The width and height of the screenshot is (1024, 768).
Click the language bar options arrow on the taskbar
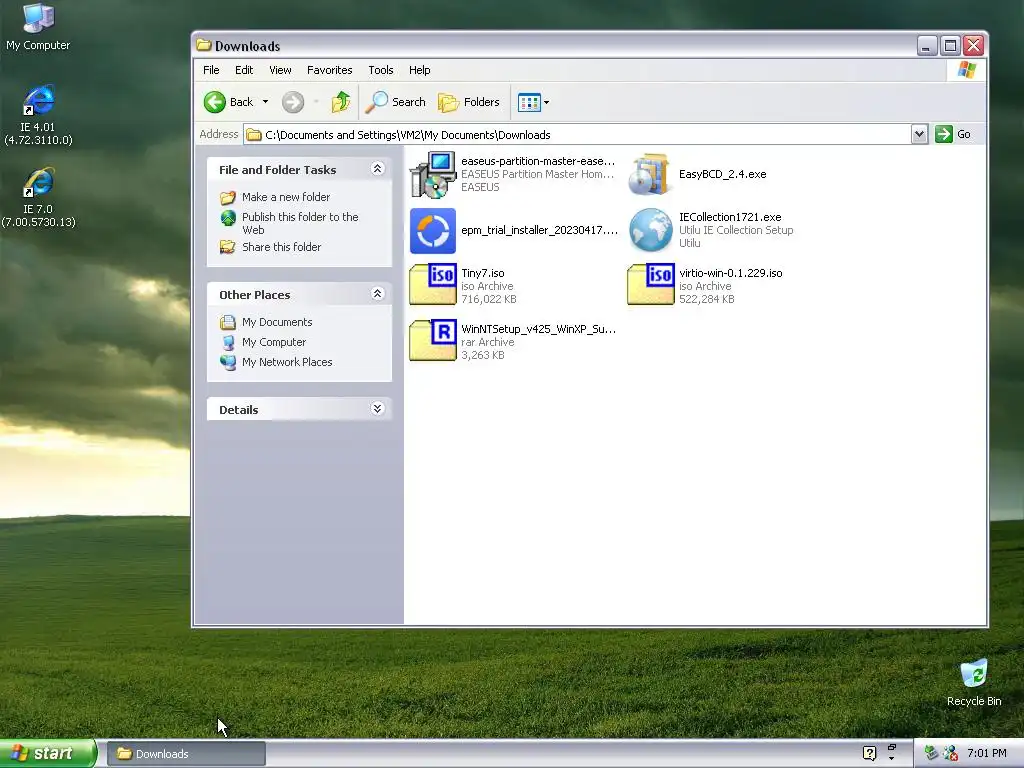pos(891,759)
